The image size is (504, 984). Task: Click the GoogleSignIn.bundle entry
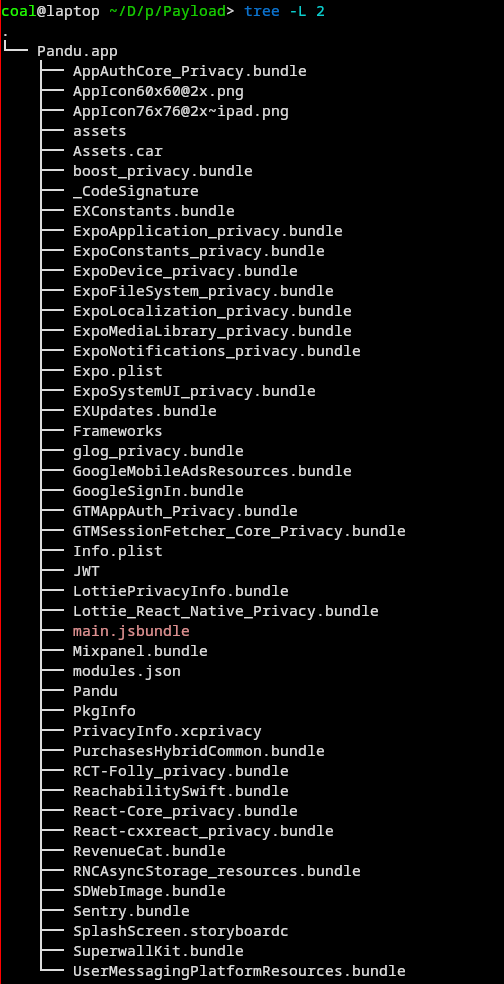coord(158,491)
